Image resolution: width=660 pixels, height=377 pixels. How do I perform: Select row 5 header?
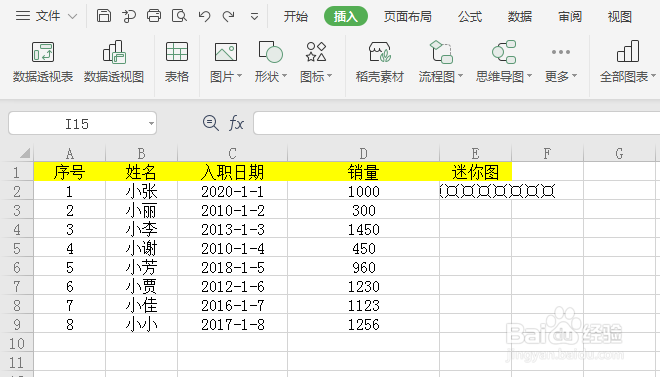pos(16,248)
